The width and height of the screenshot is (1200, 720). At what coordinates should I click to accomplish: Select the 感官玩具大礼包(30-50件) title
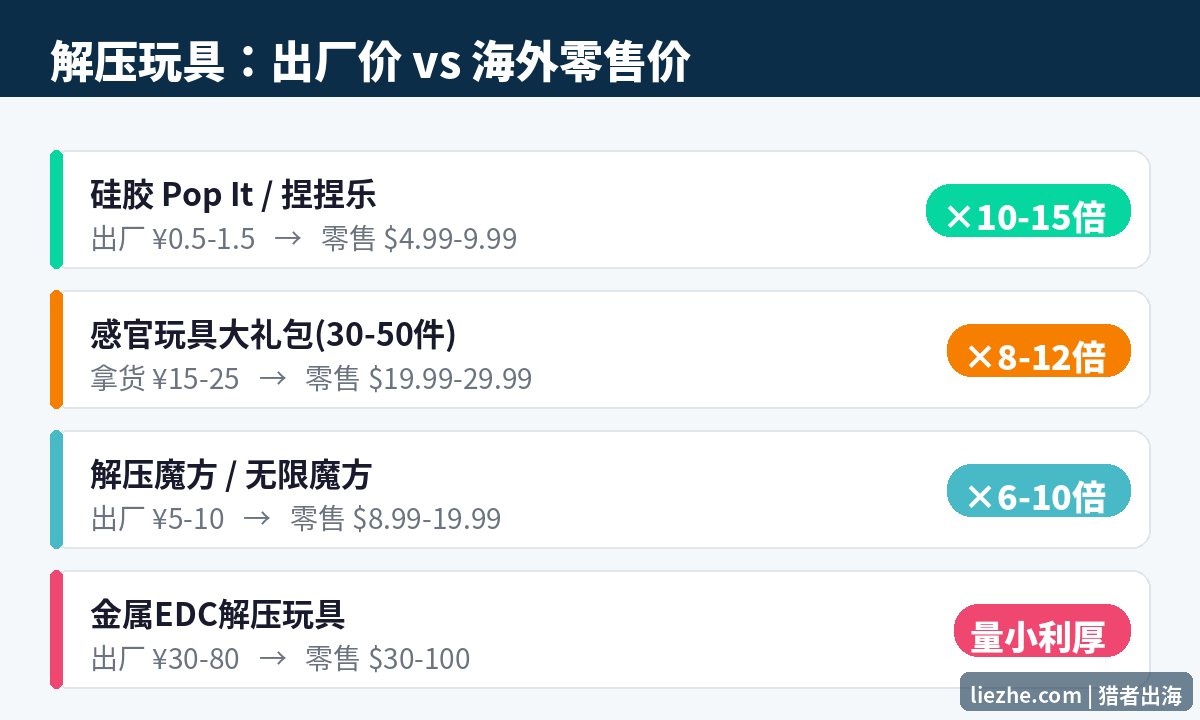273,334
